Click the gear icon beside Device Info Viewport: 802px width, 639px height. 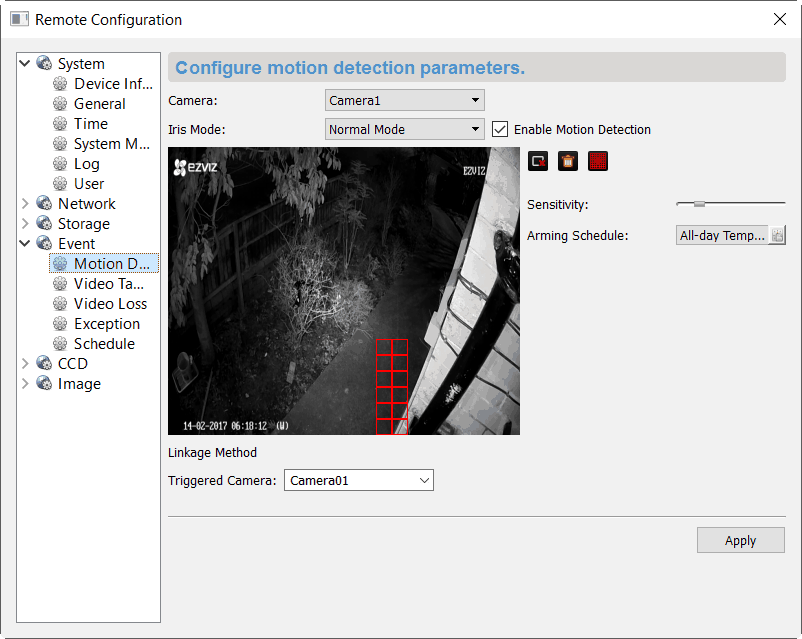click(x=61, y=84)
